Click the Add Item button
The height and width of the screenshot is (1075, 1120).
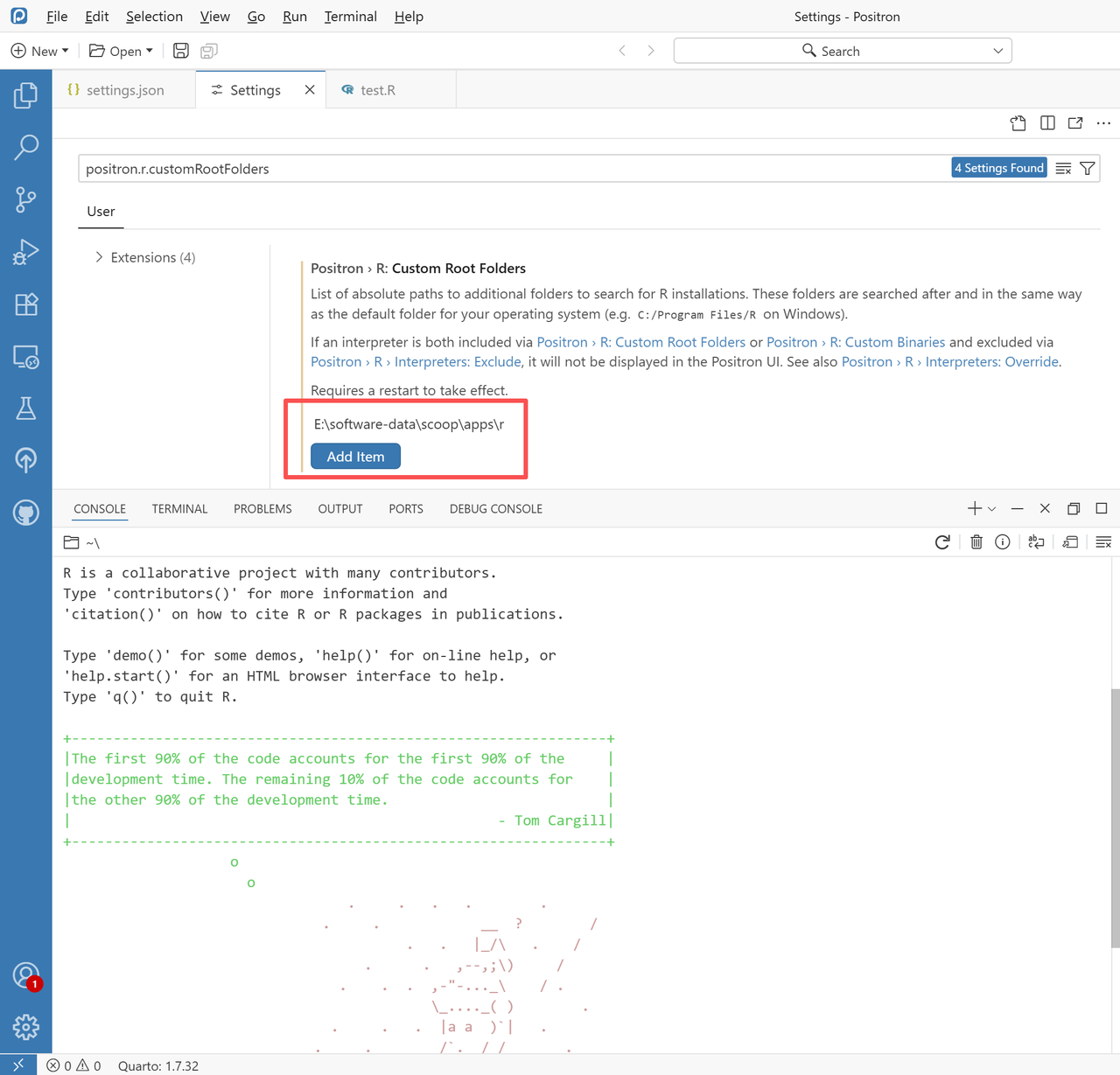click(x=355, y=457)
